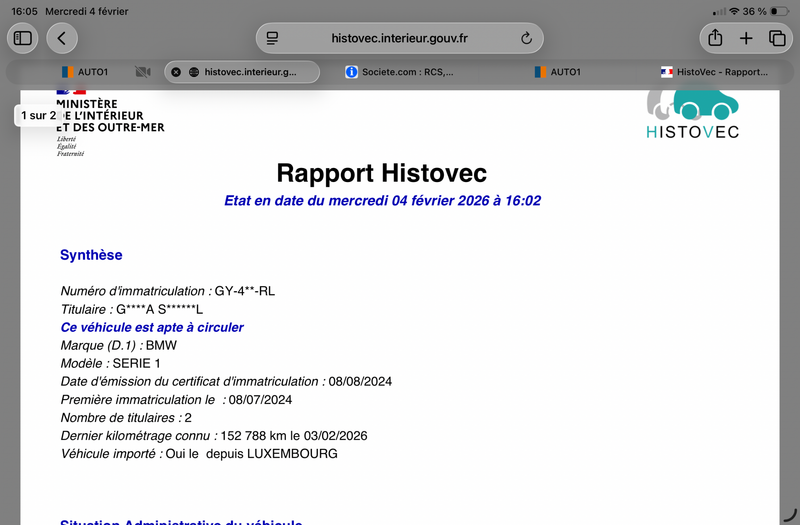Show the tab overview

[x=777, y=38]
